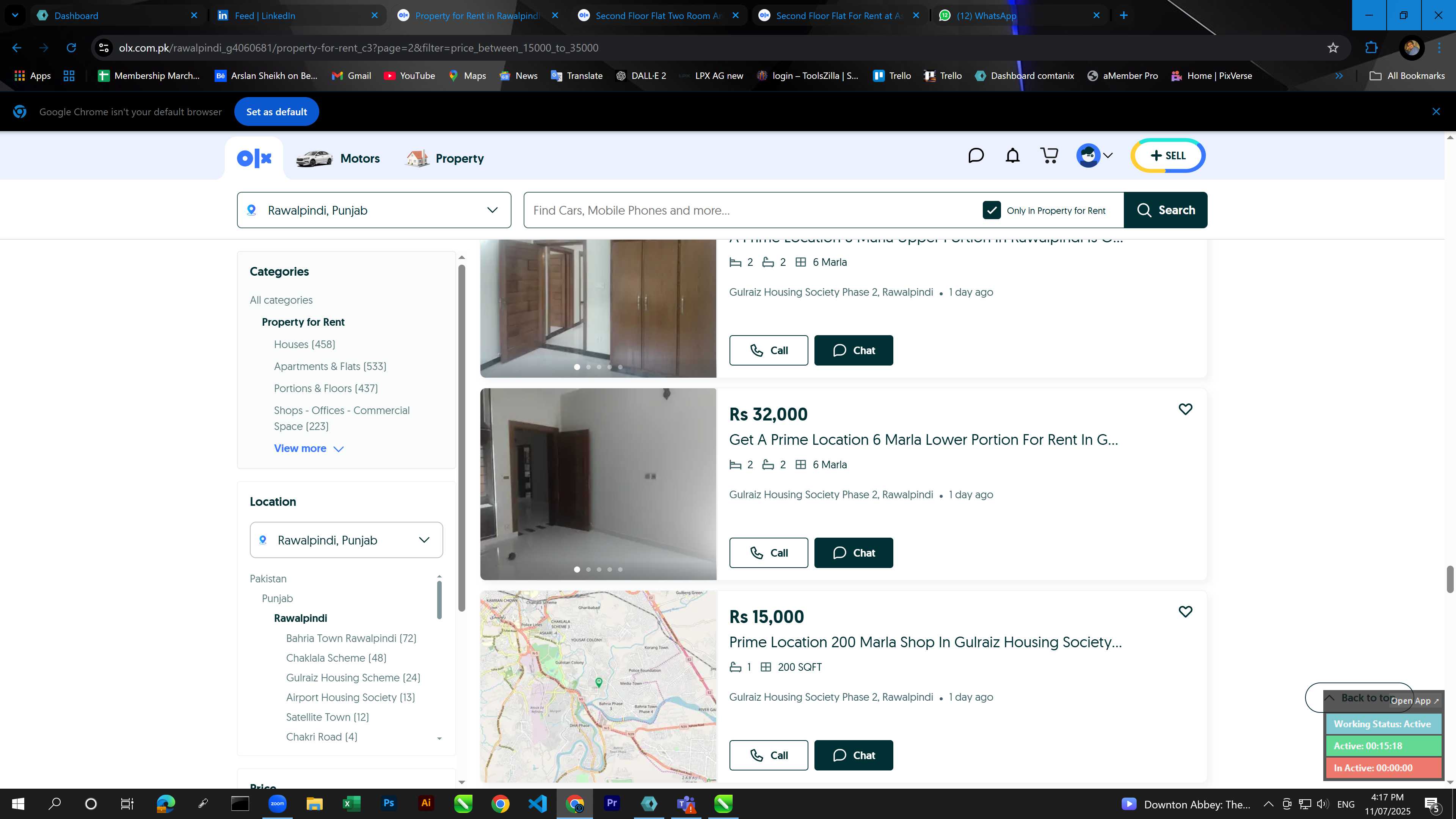1456x819 pixels.
Task: Open Apps bookmark shortcut
Action: click(32, 76)
